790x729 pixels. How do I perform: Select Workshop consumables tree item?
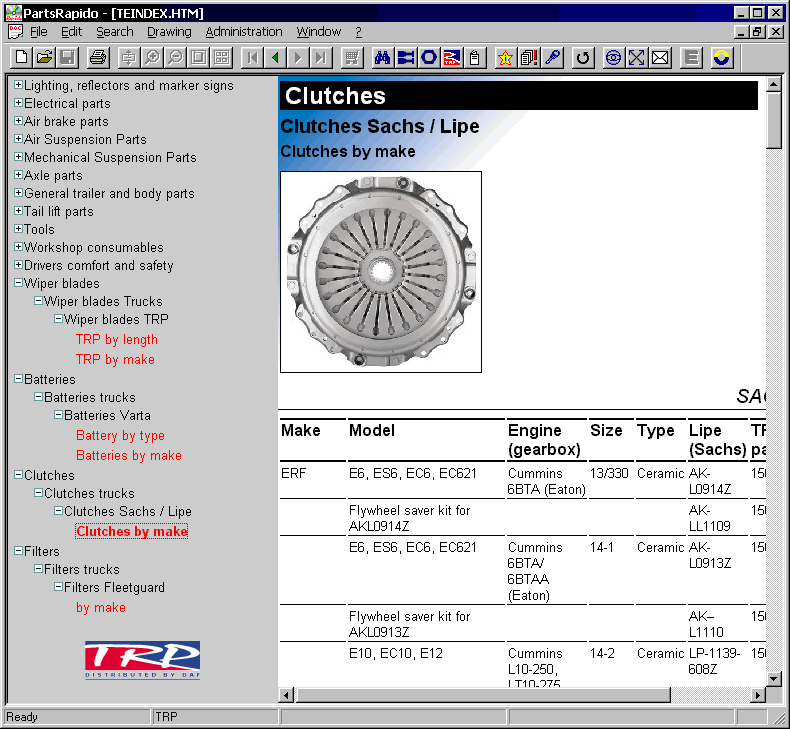(x=94, y=247)
